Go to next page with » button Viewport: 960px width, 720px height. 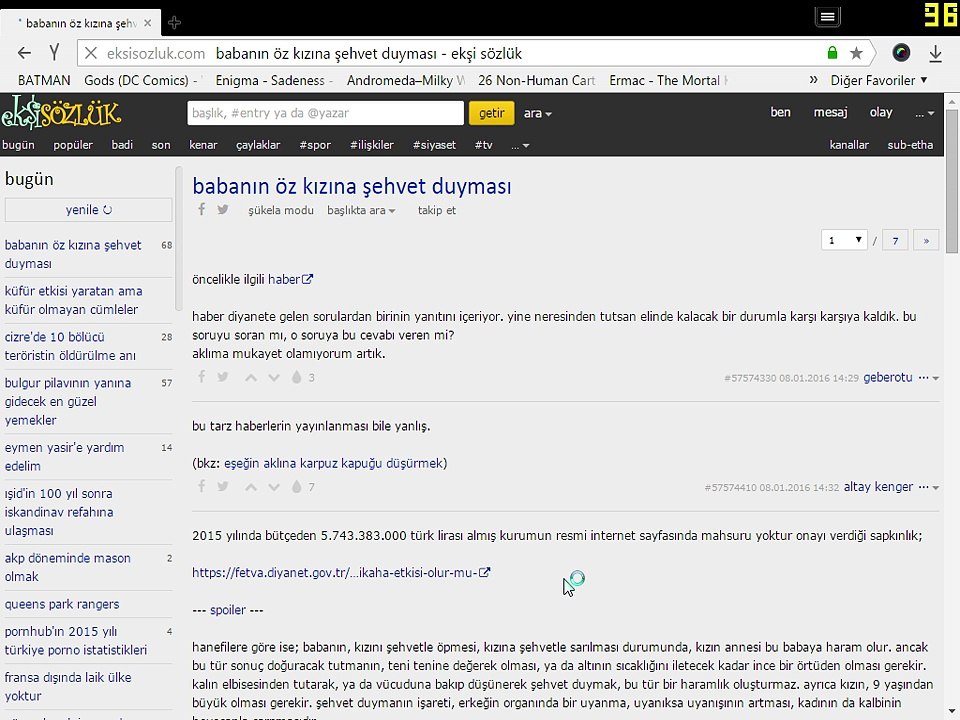(926, 240)
